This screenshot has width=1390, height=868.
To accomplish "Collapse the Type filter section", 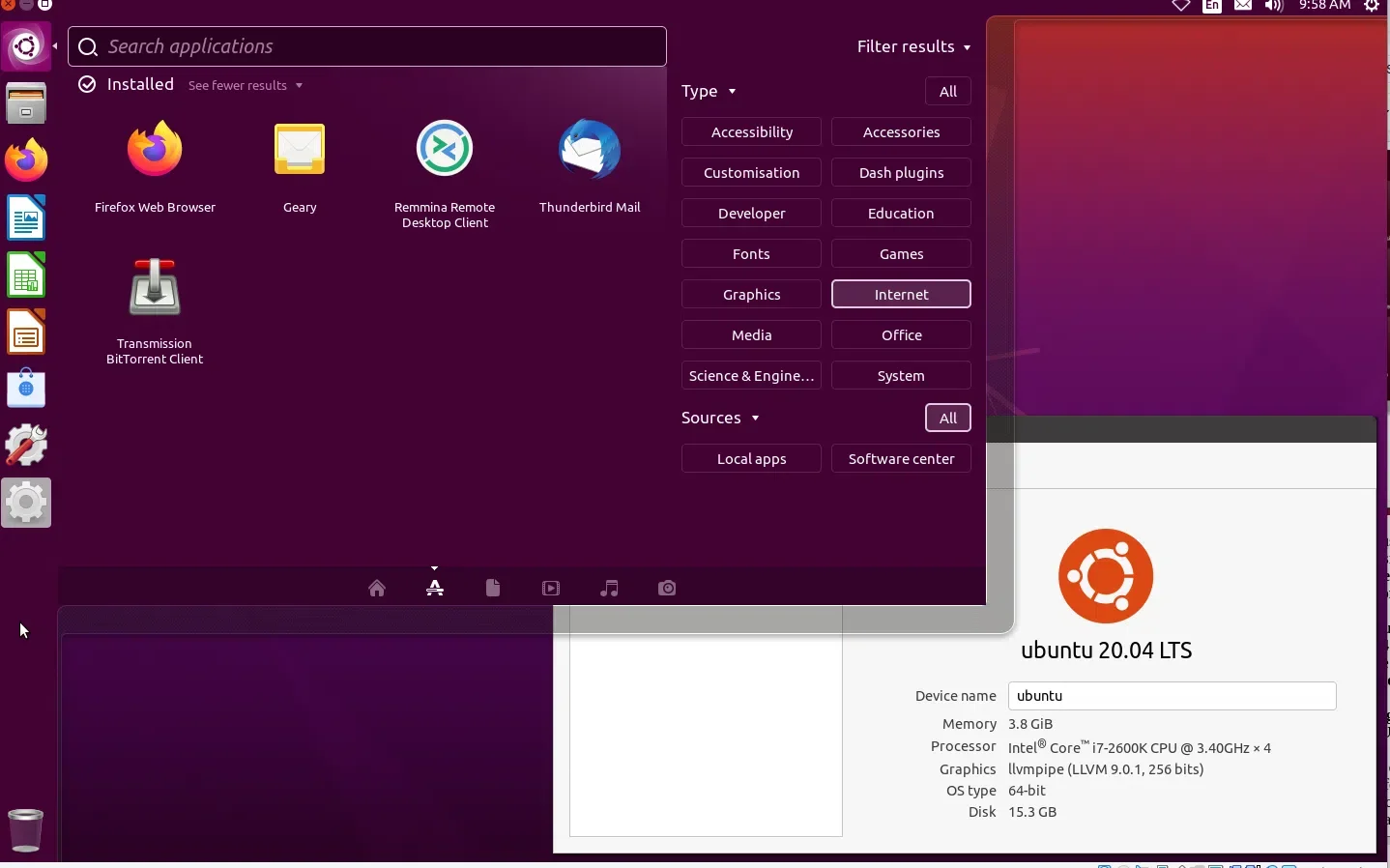I will (709, 91).
